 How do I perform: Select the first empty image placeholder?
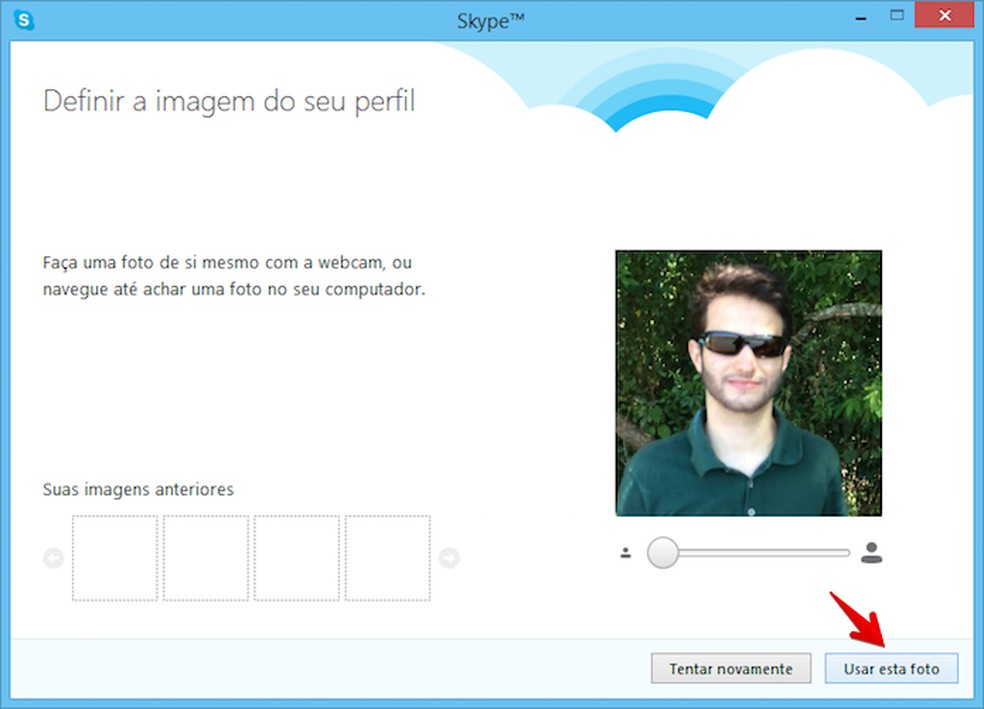115,557
